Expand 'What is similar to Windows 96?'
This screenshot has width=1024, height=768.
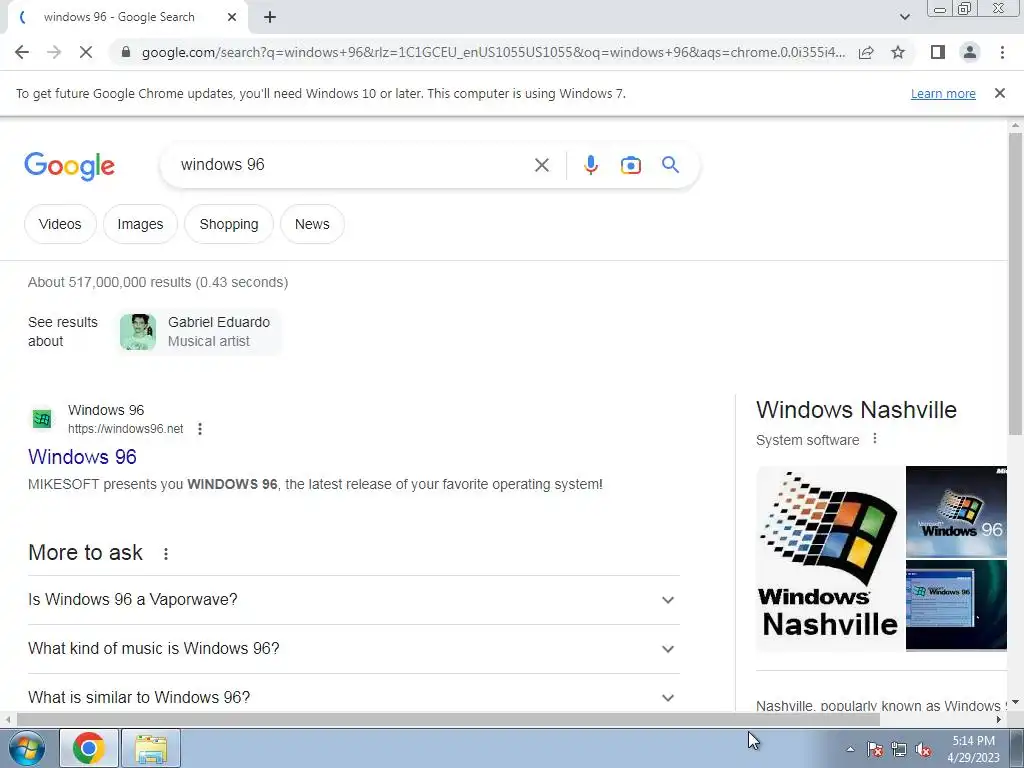coord(353,697)
